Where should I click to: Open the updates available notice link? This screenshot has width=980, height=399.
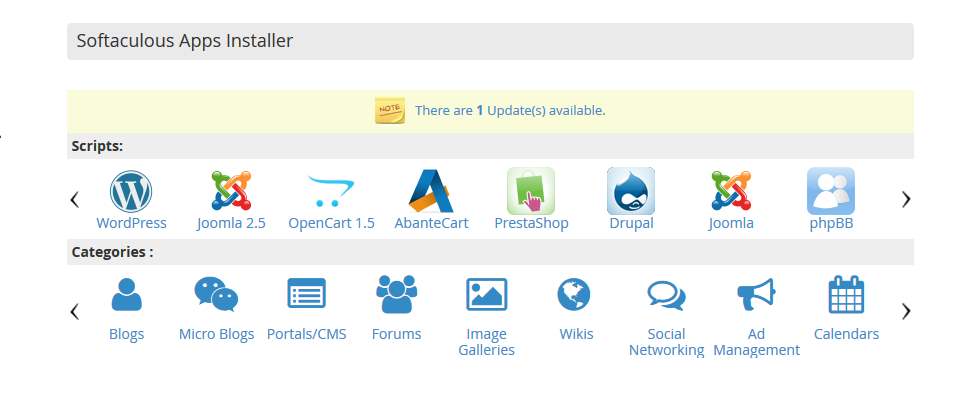[x=510, y=111]
